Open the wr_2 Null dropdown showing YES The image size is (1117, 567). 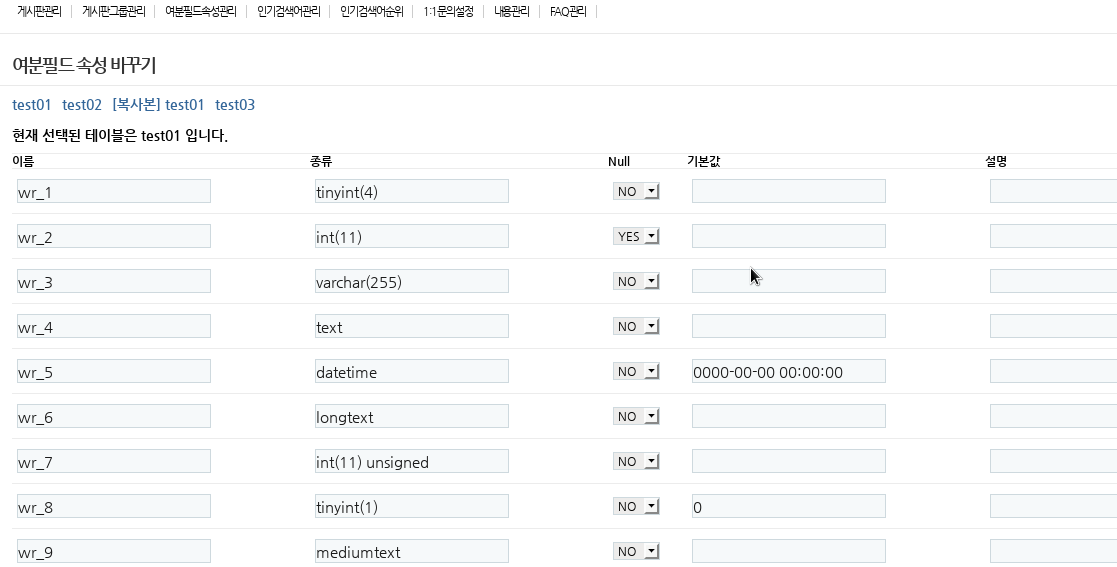[636, 237]
